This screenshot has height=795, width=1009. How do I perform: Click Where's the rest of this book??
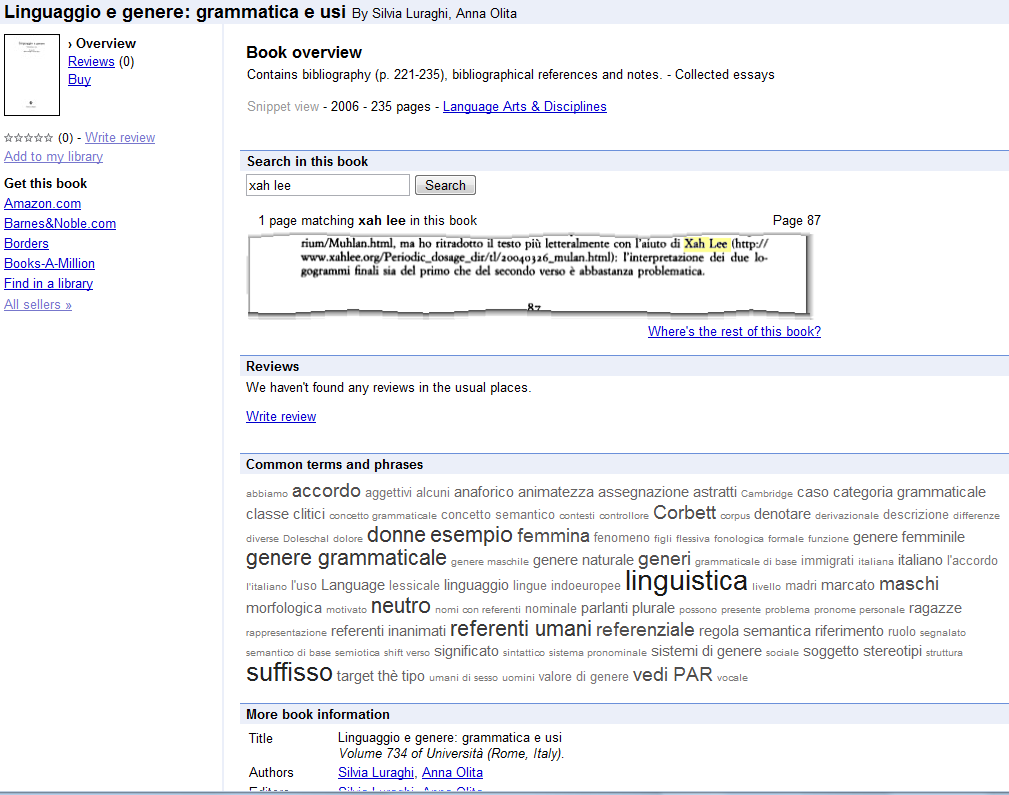734,331
